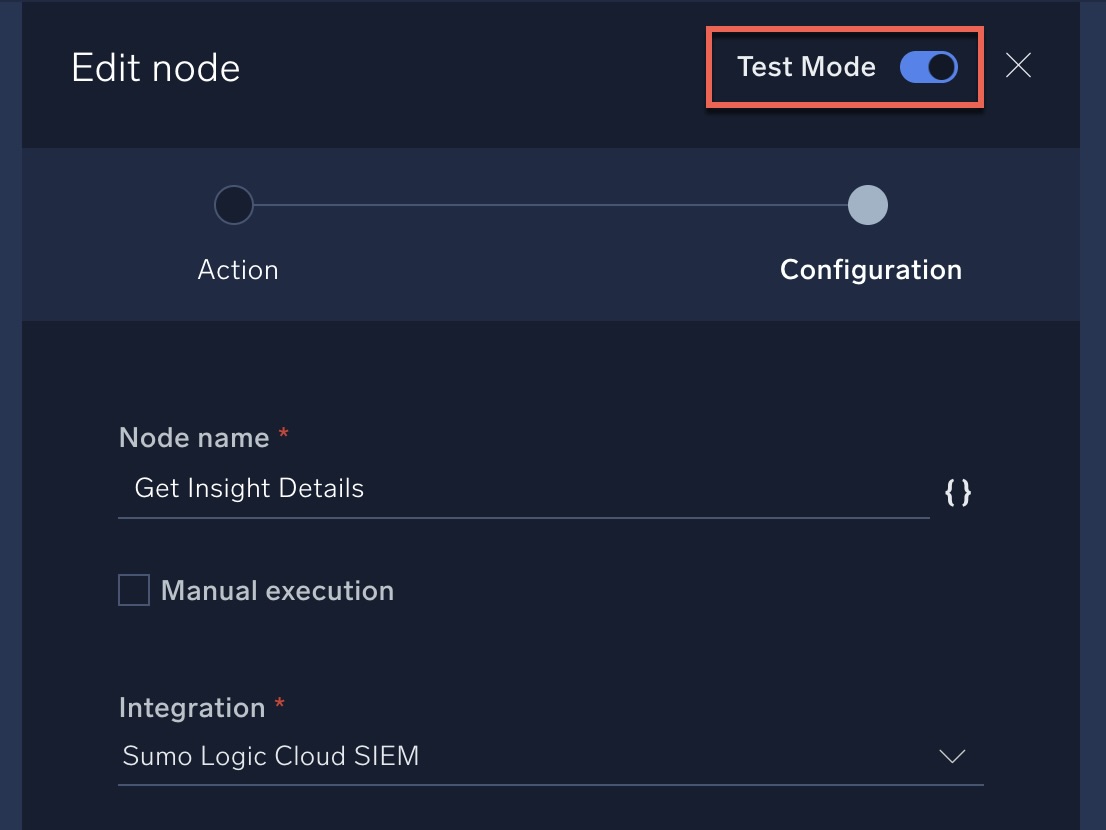Click the chevron beside Sumo Logic Cloud SIEM

click(x=951, y=756)
